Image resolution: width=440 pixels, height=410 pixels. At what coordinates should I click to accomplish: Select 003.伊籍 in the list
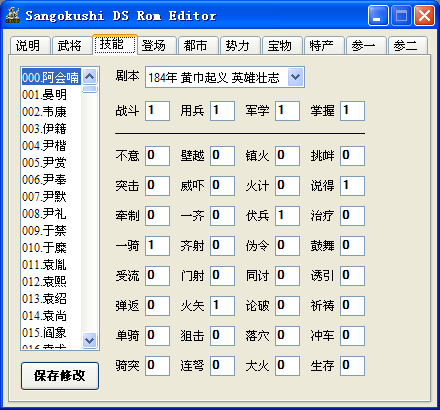[x=51, y=128]
